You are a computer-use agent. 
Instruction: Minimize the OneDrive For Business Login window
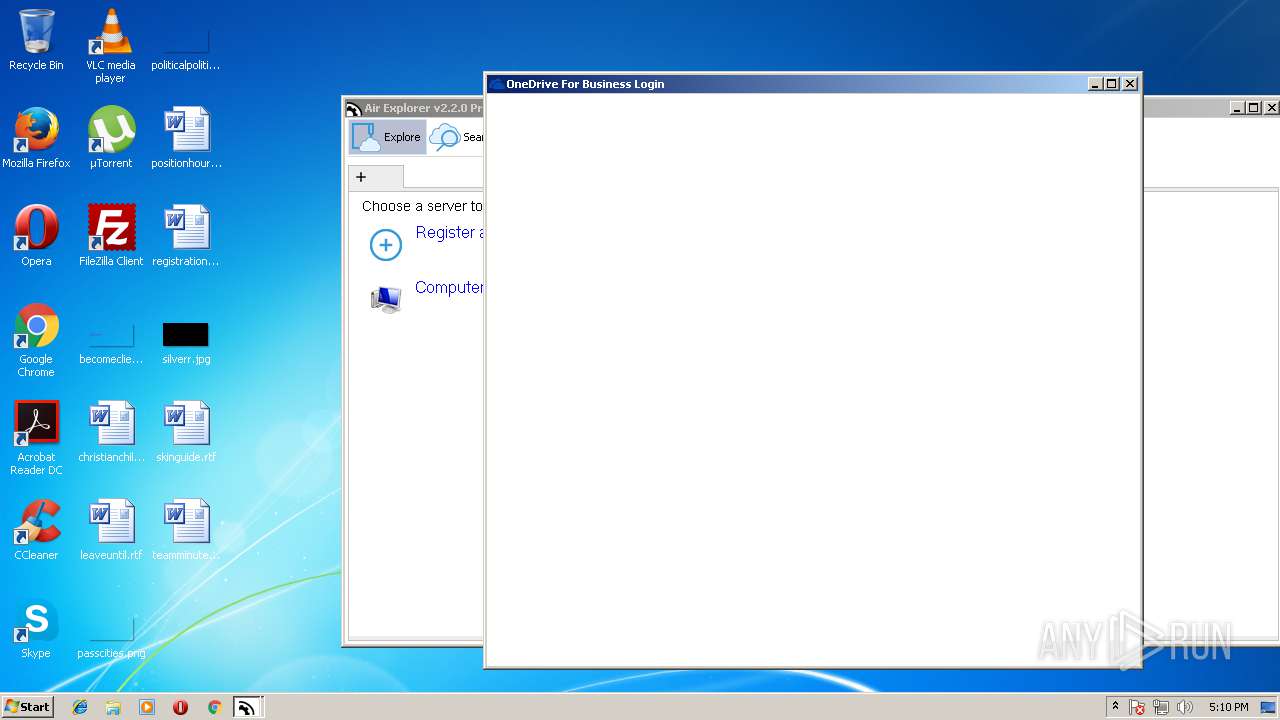1095,84
